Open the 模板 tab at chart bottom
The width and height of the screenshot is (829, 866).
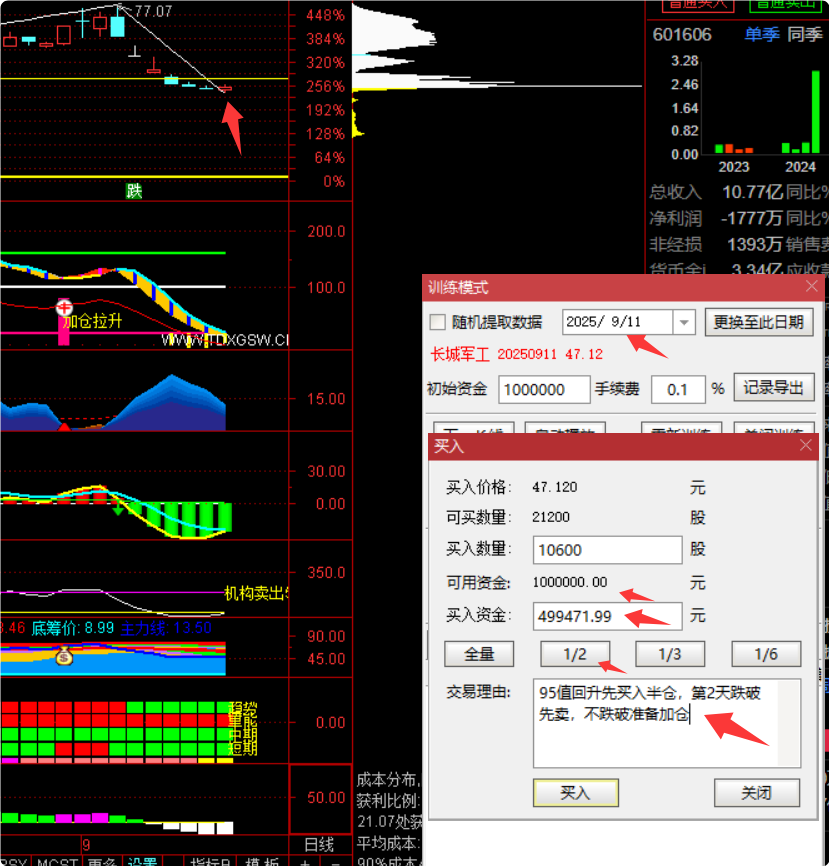coord(263,861)
